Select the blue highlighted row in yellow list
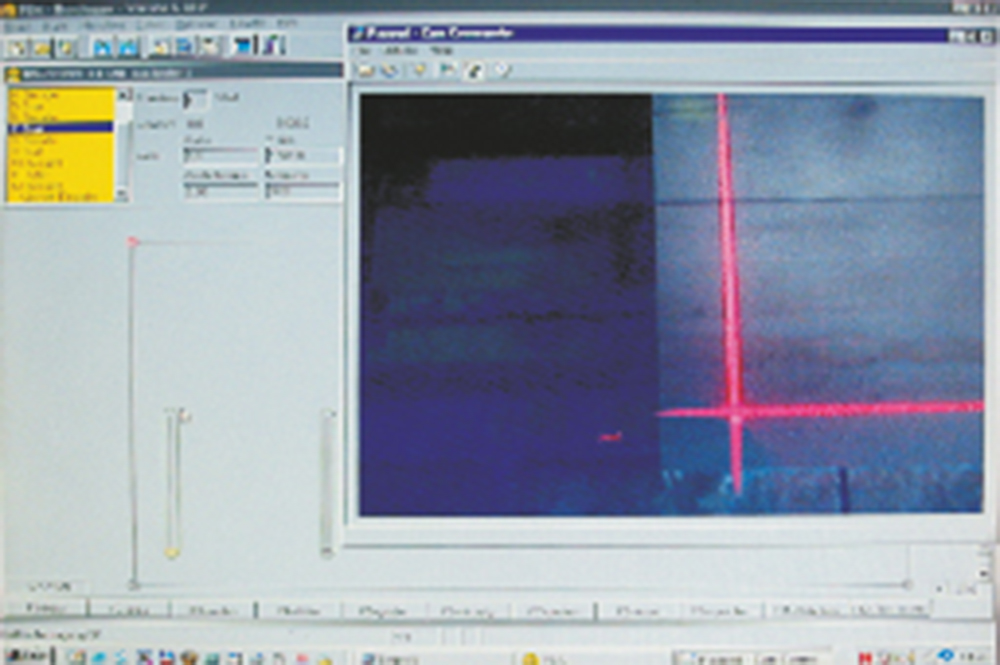Viewport: 1000px width, 665px height. 61,128
